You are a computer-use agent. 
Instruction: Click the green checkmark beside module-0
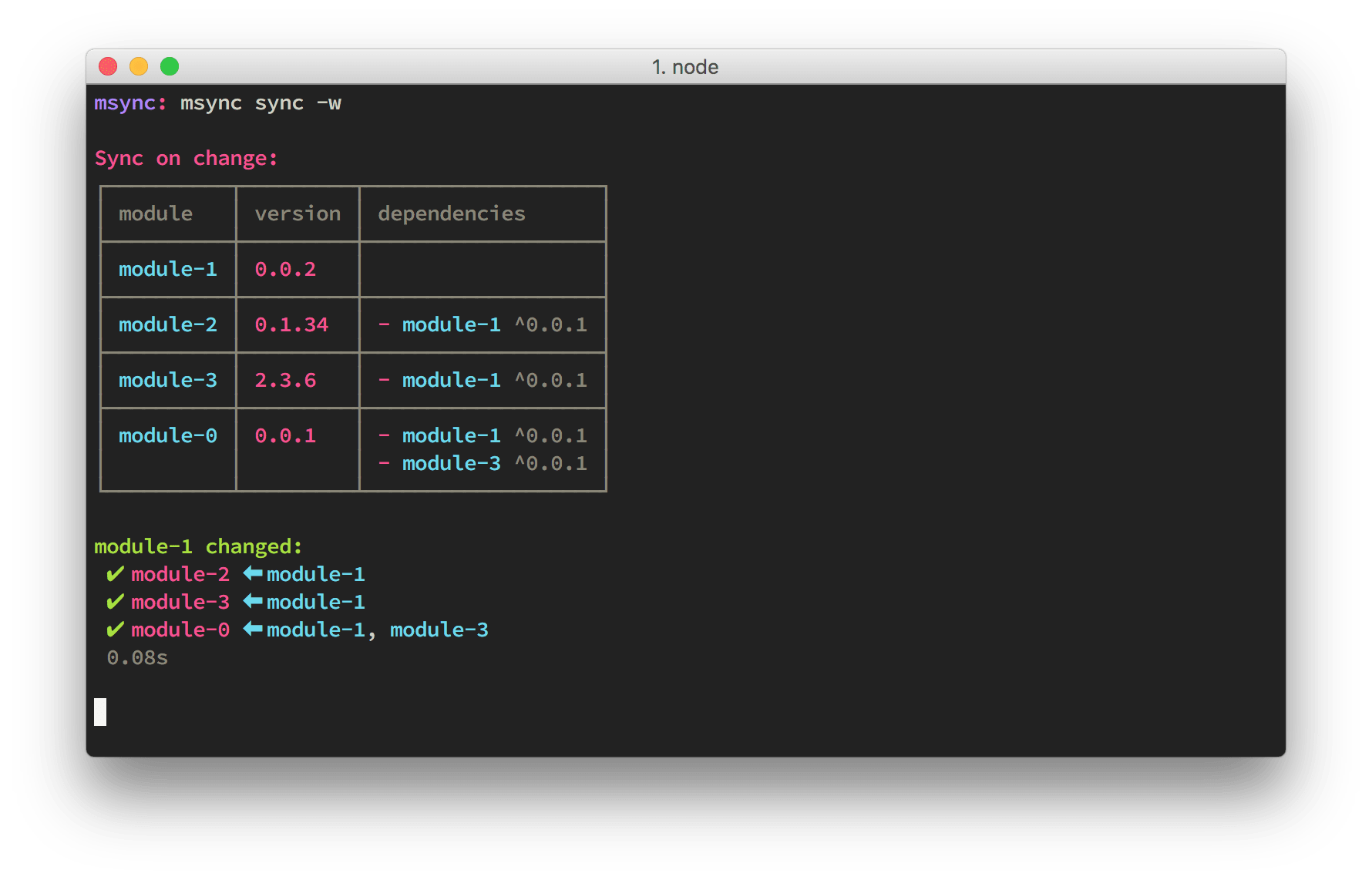(116, 630)
